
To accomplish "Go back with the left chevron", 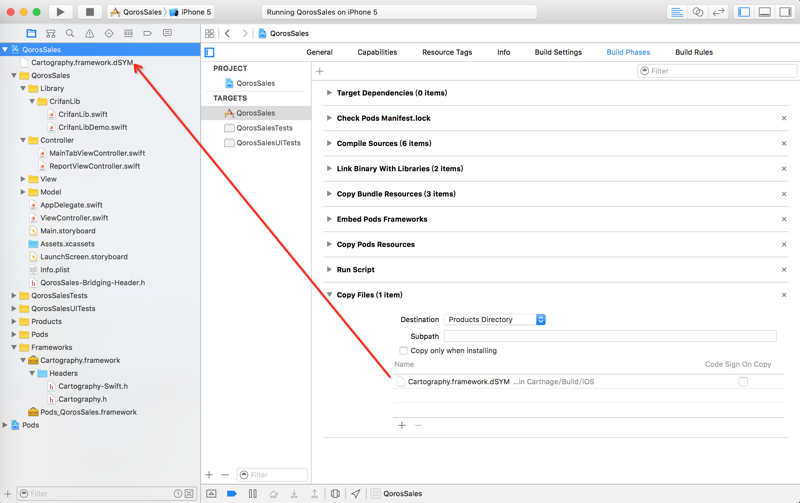I will click(x=228, y=33).
